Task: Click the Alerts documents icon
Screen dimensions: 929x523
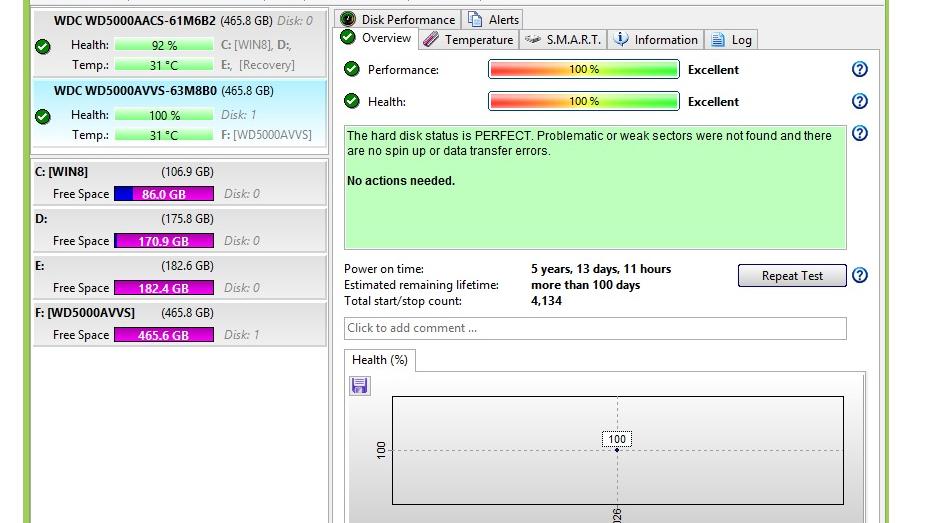Action: tap(475, 20)
